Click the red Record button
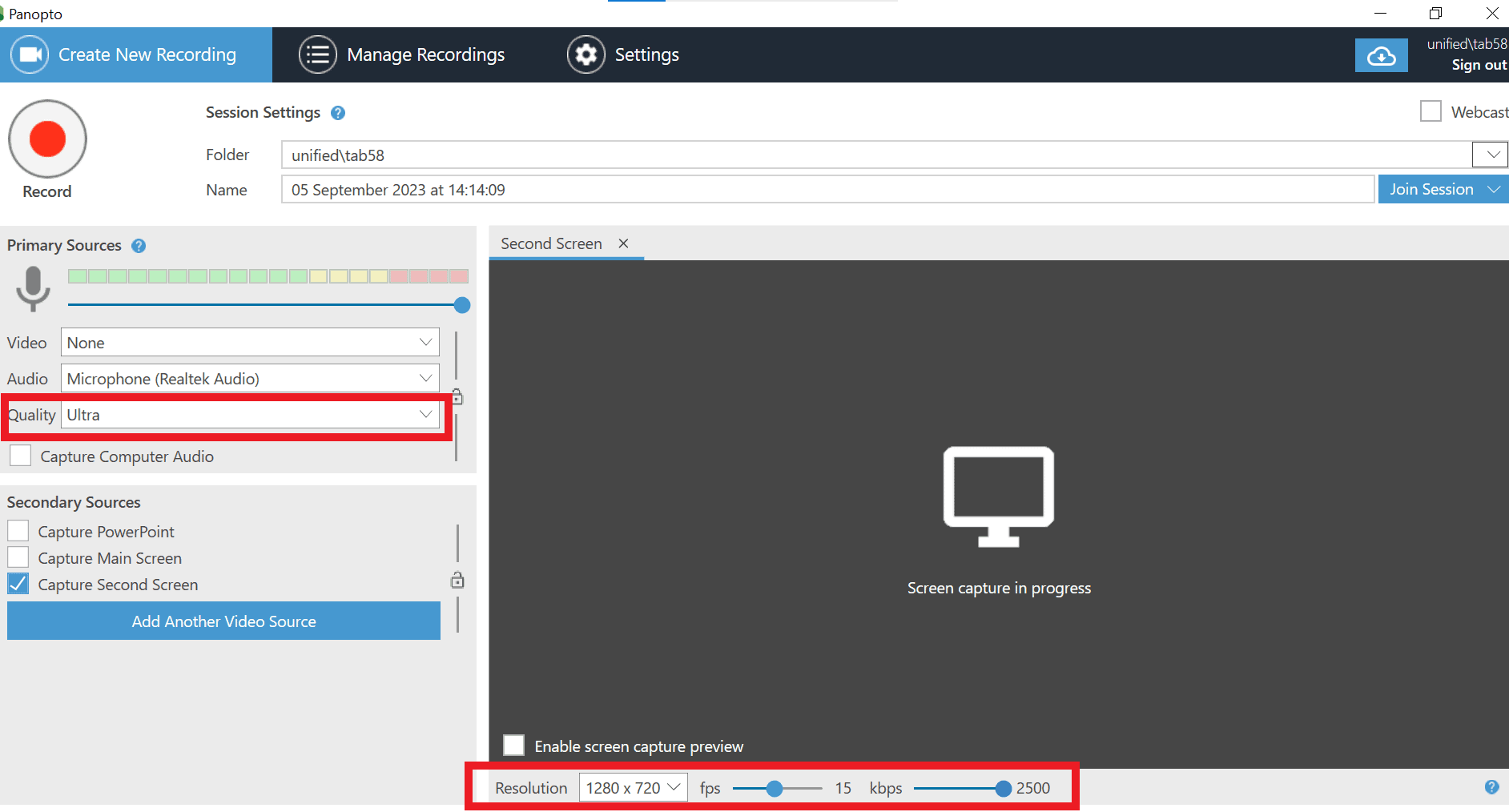Image resolution: width=1509 pixels, height=812 pixels. click(x=47, y=139)
